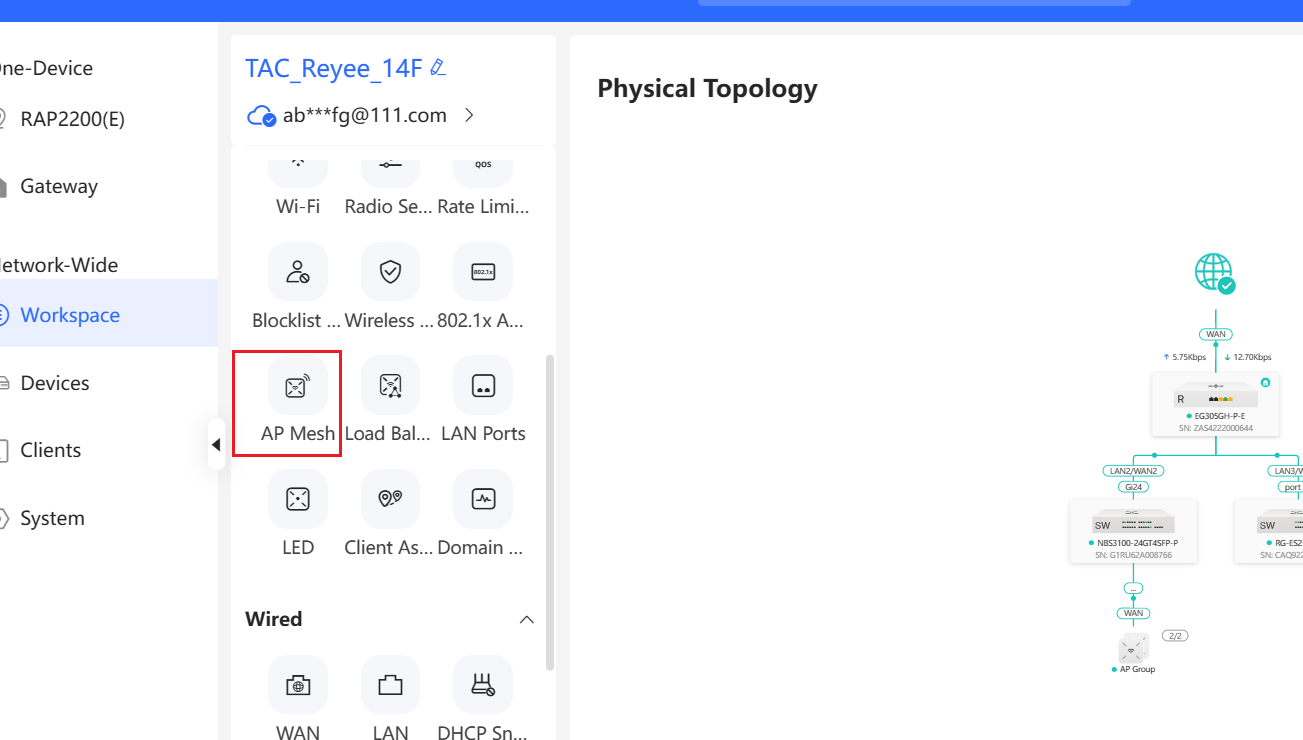1303x740 pixels.
Task: Open the AP Mesh settings icon
Action: 297,387
